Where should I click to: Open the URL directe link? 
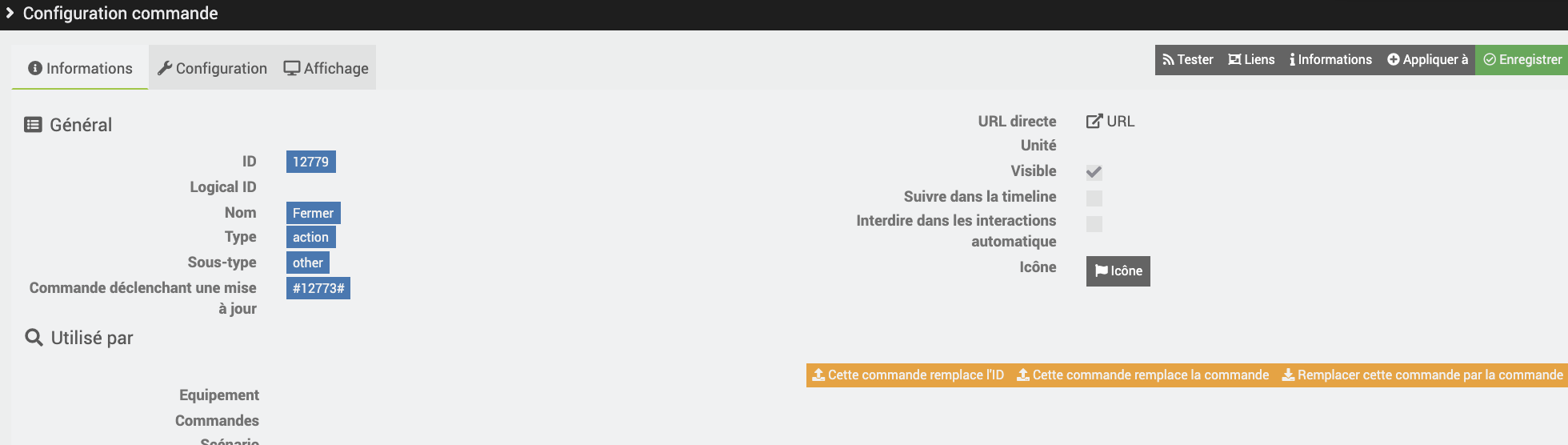click(1110, 122)
